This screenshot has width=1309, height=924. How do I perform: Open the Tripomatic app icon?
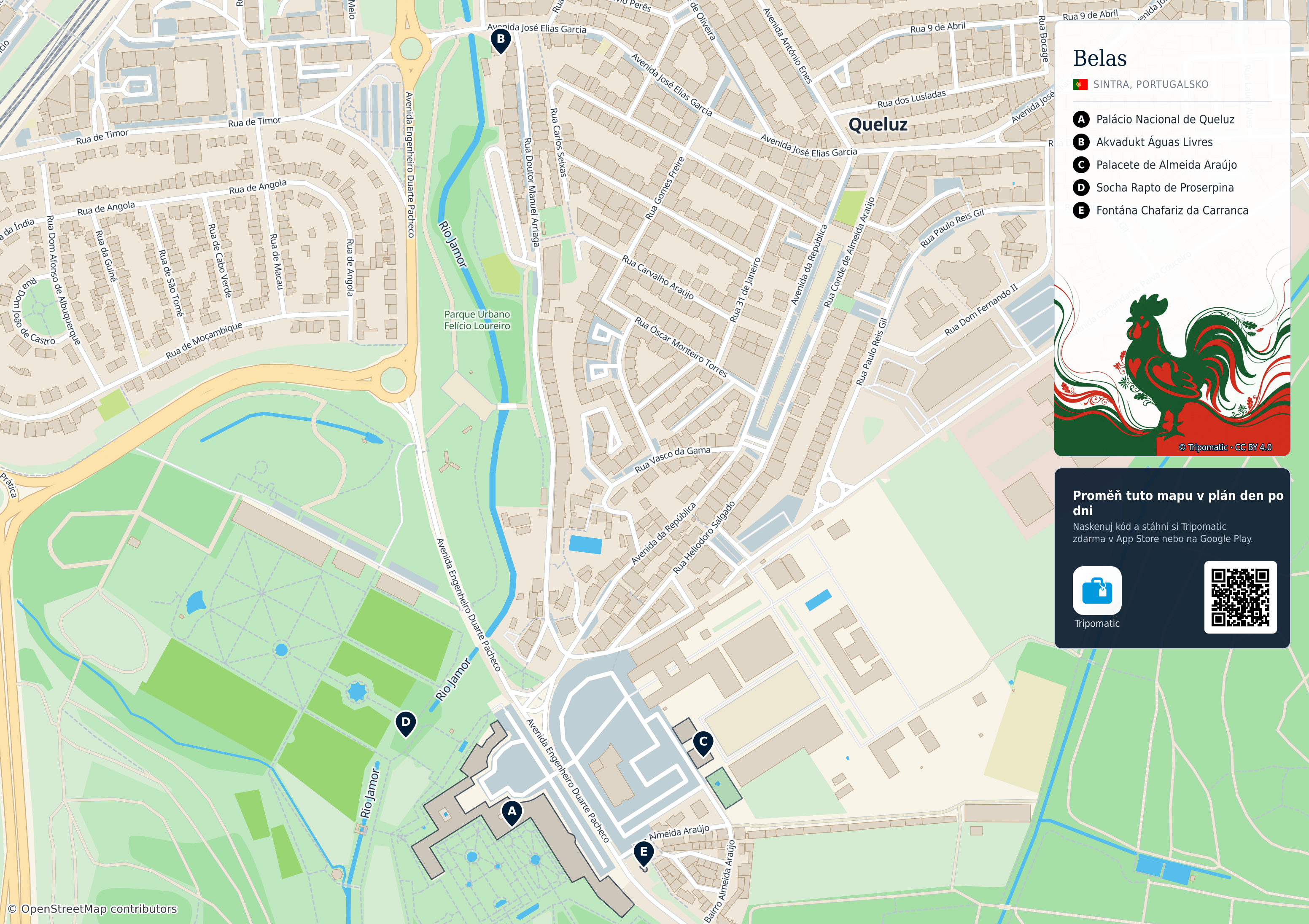1096,590
